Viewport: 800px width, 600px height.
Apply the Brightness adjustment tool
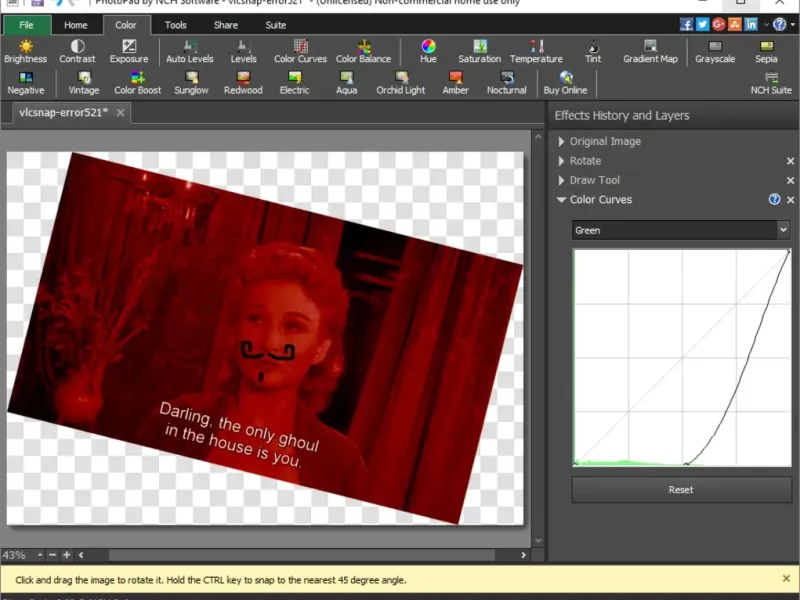pos(25,51)
